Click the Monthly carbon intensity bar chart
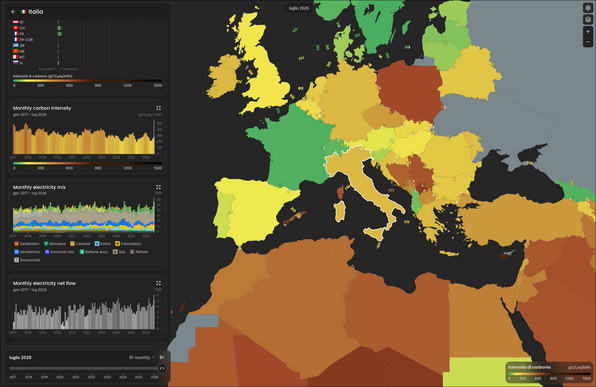The height and width of the screenshot is (387, 596). 84,138
